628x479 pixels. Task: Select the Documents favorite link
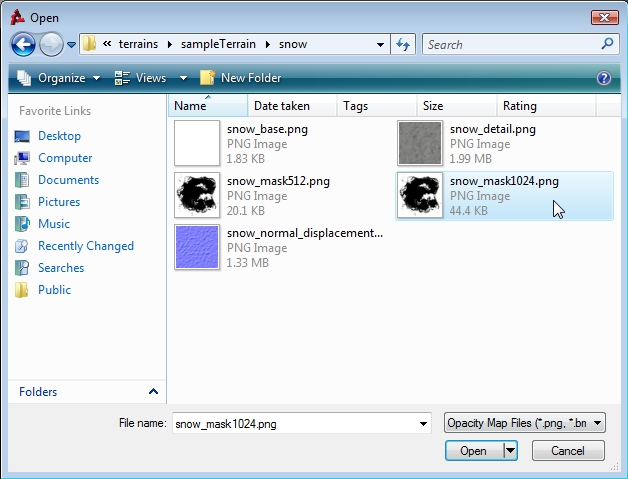pyautogui.click(x=68, y=180)
